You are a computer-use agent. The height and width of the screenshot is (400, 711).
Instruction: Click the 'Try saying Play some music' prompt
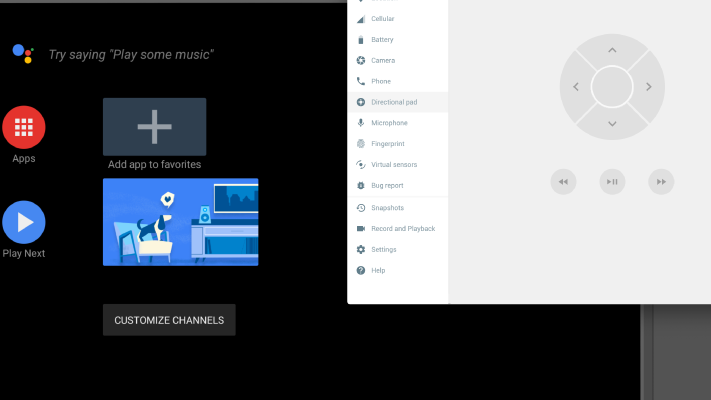pyautogui.click(x=131, y=54)
